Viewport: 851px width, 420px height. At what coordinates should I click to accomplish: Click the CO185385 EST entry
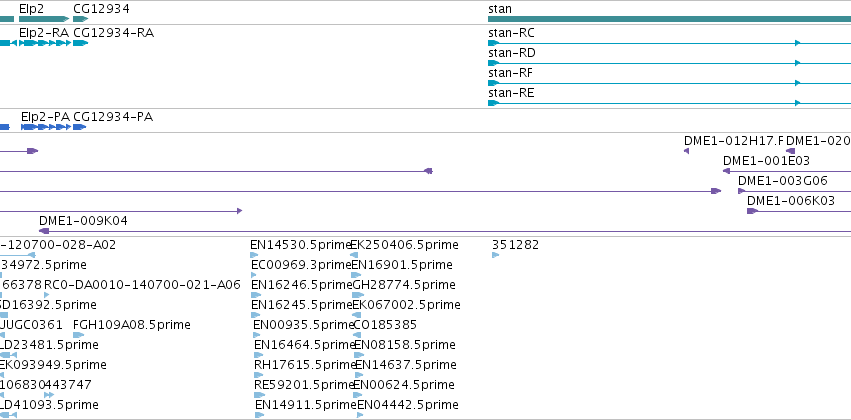[385, 325]
